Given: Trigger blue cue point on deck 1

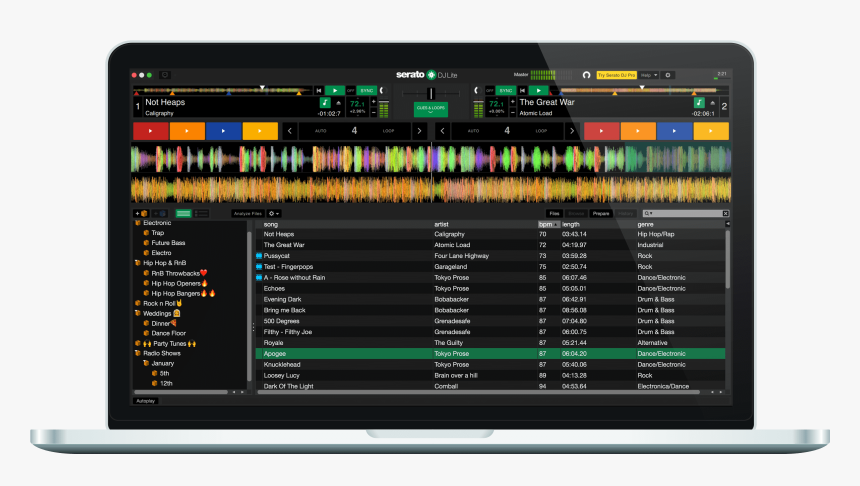Looking at the screenshot, I should click(223, 131).
